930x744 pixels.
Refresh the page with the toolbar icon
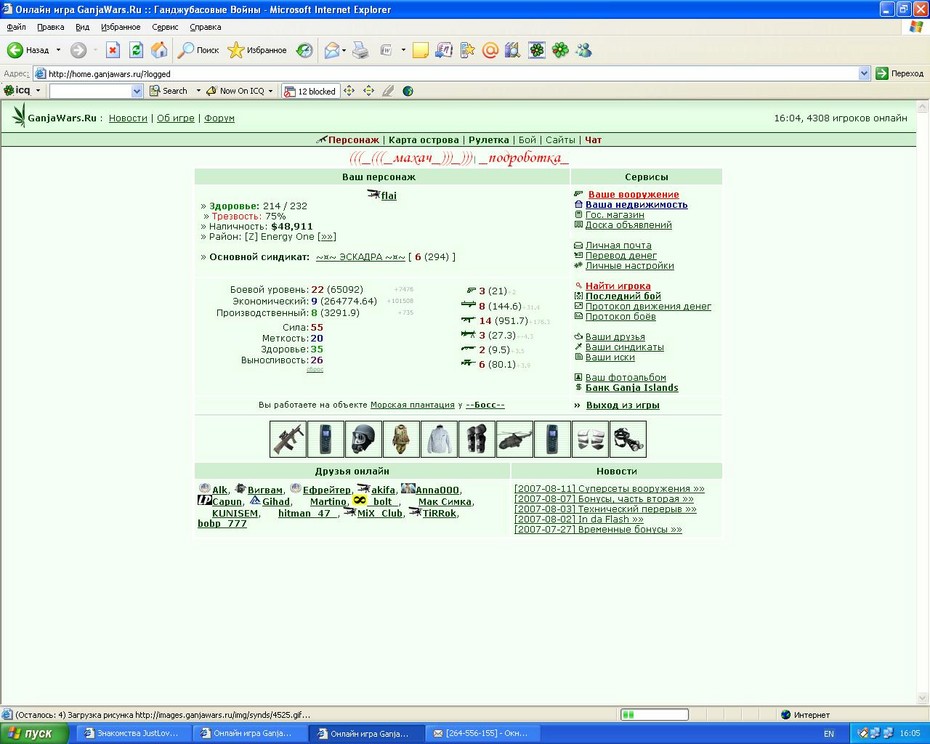tap(136, 50)
